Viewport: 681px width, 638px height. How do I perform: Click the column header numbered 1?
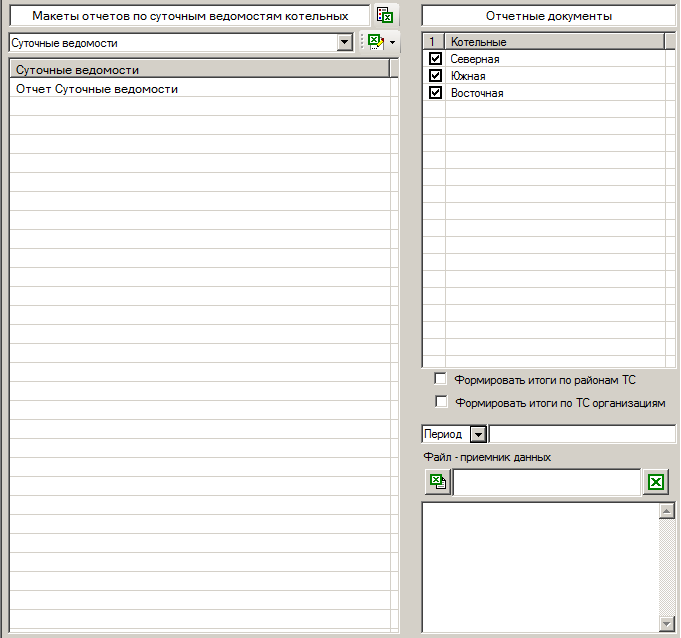(433, 42)
